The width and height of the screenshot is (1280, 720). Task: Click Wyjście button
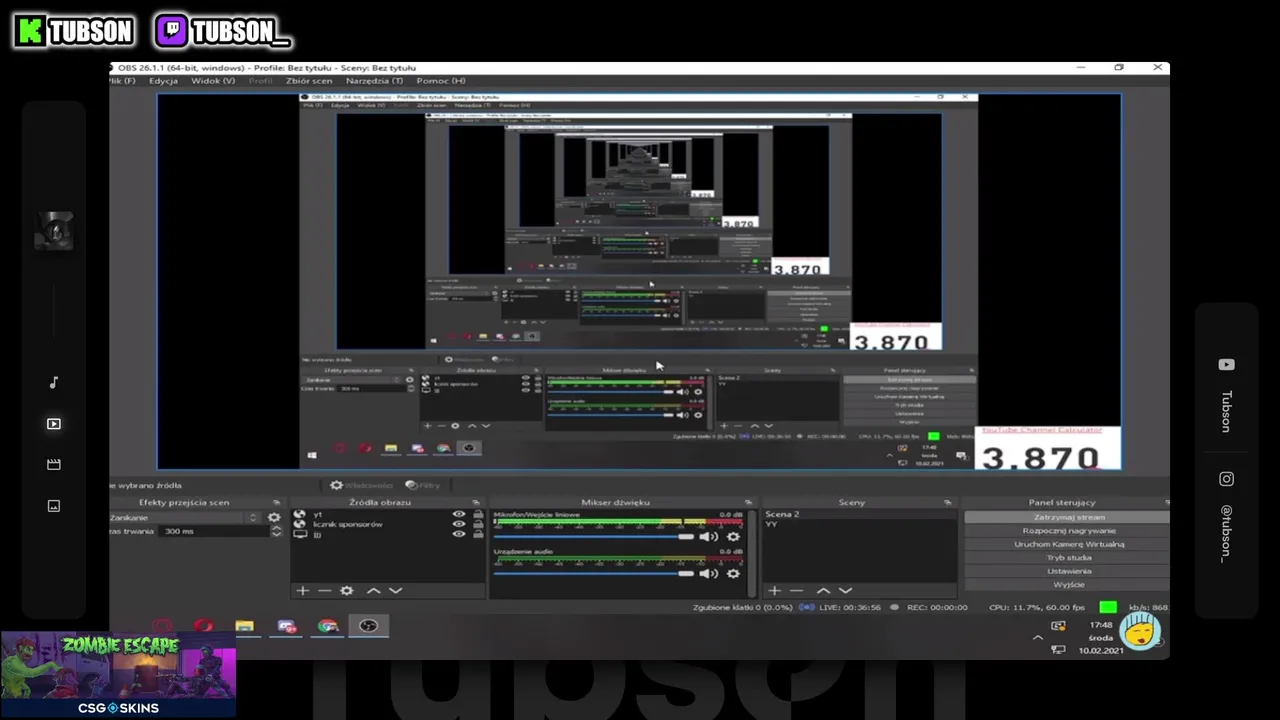coord(1069,584)
